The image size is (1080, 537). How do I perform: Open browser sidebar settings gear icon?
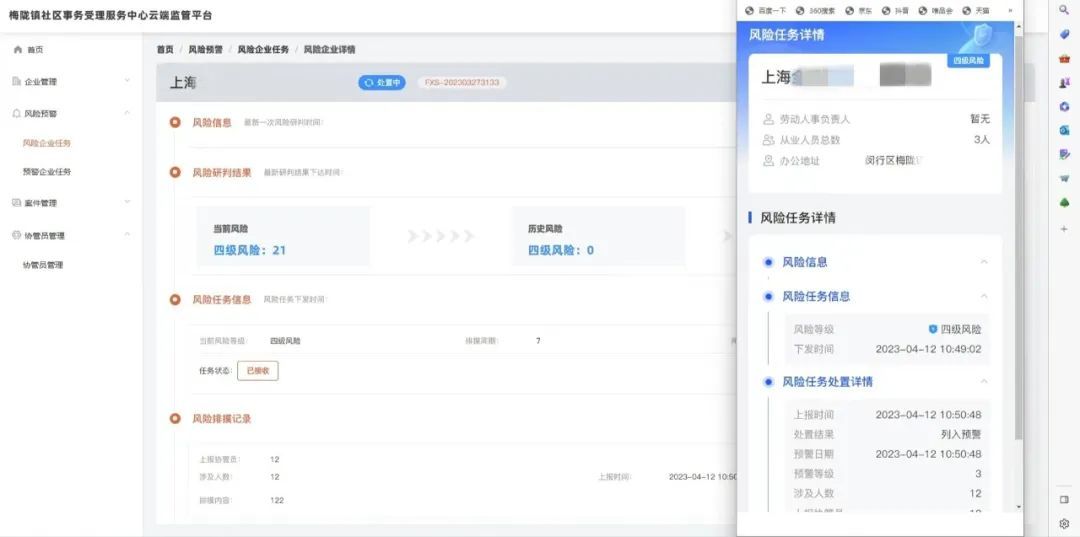[1064, 523]
